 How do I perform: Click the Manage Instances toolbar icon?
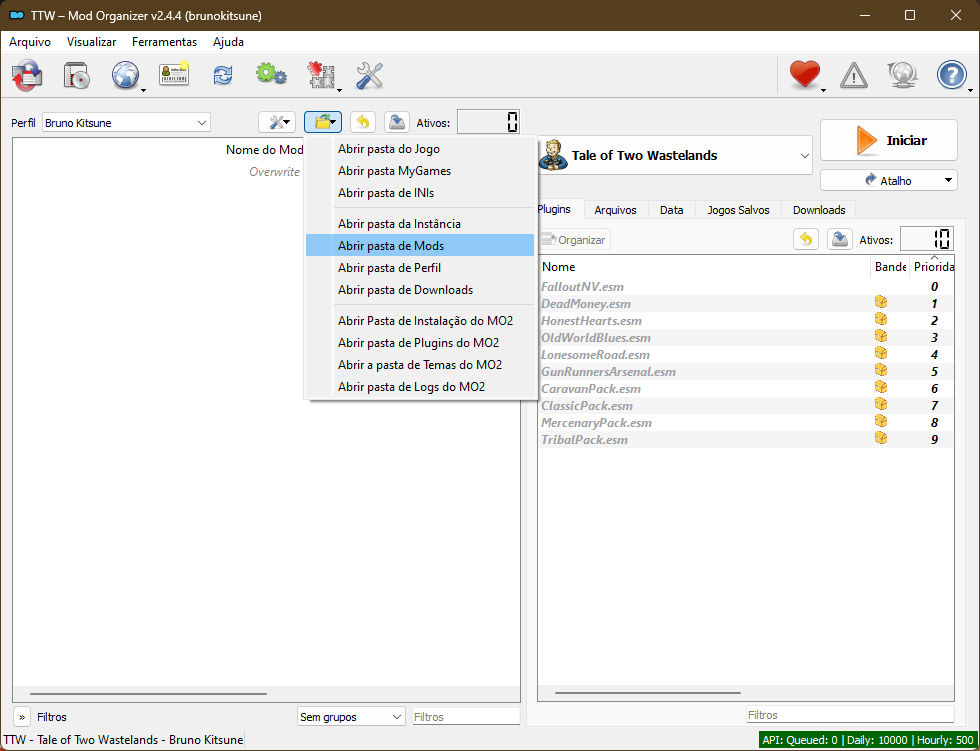tap(27, 76)
